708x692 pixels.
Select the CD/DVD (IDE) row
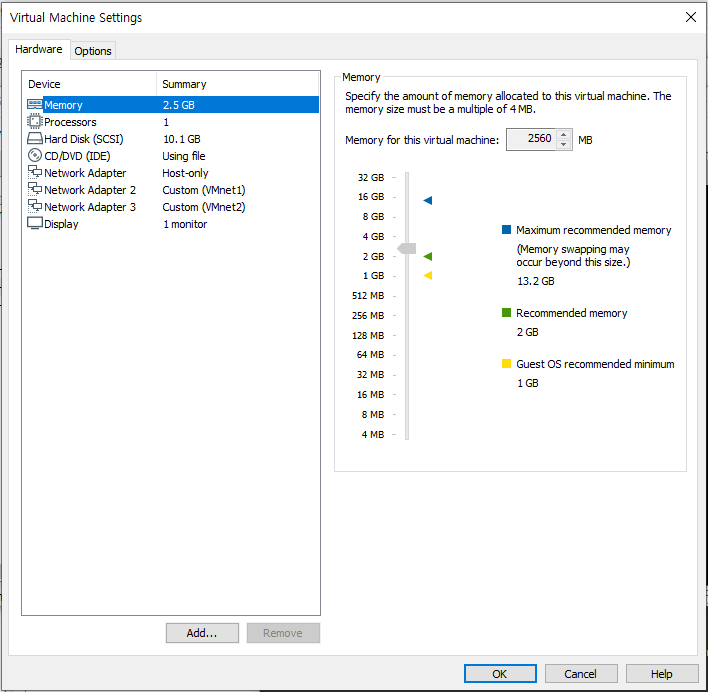tap(172, 156)
